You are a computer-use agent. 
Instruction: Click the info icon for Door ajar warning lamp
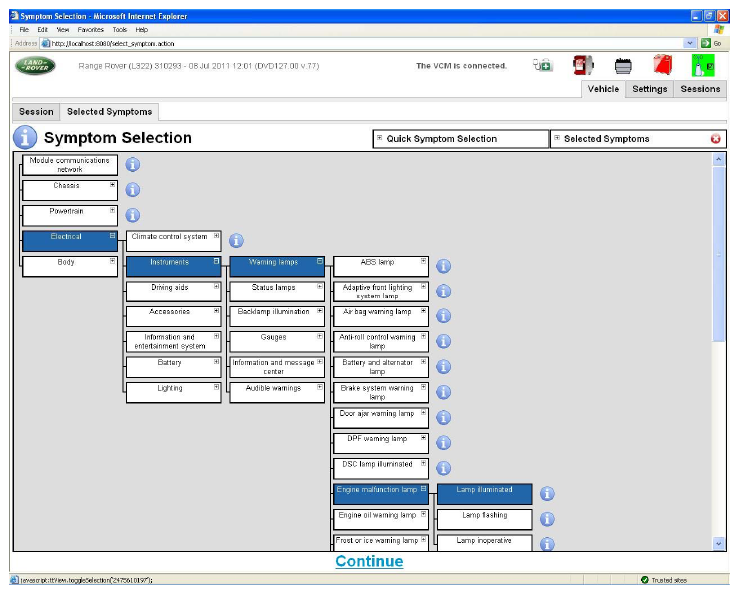443,418
